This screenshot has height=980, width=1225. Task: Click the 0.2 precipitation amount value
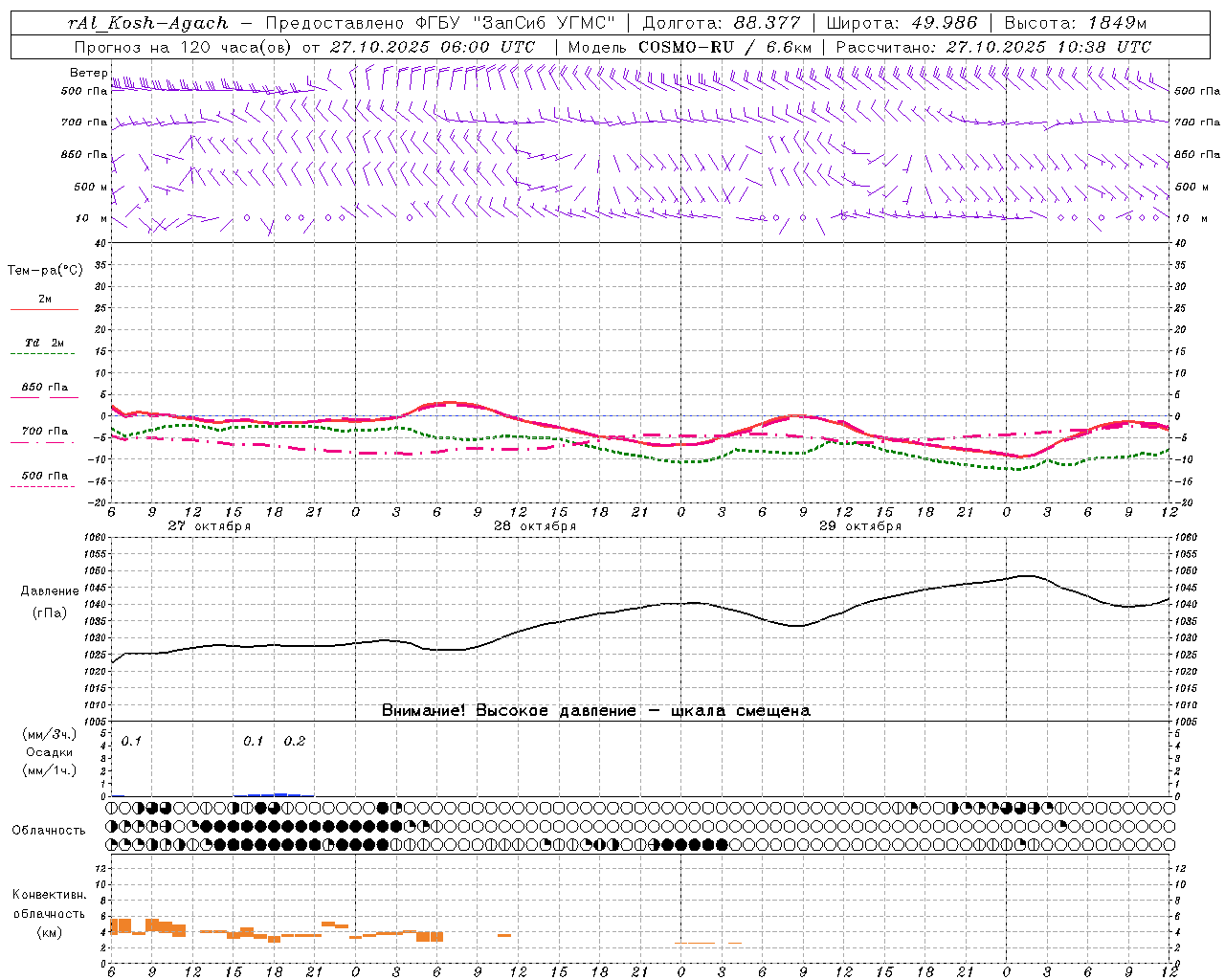pos(295,742)
